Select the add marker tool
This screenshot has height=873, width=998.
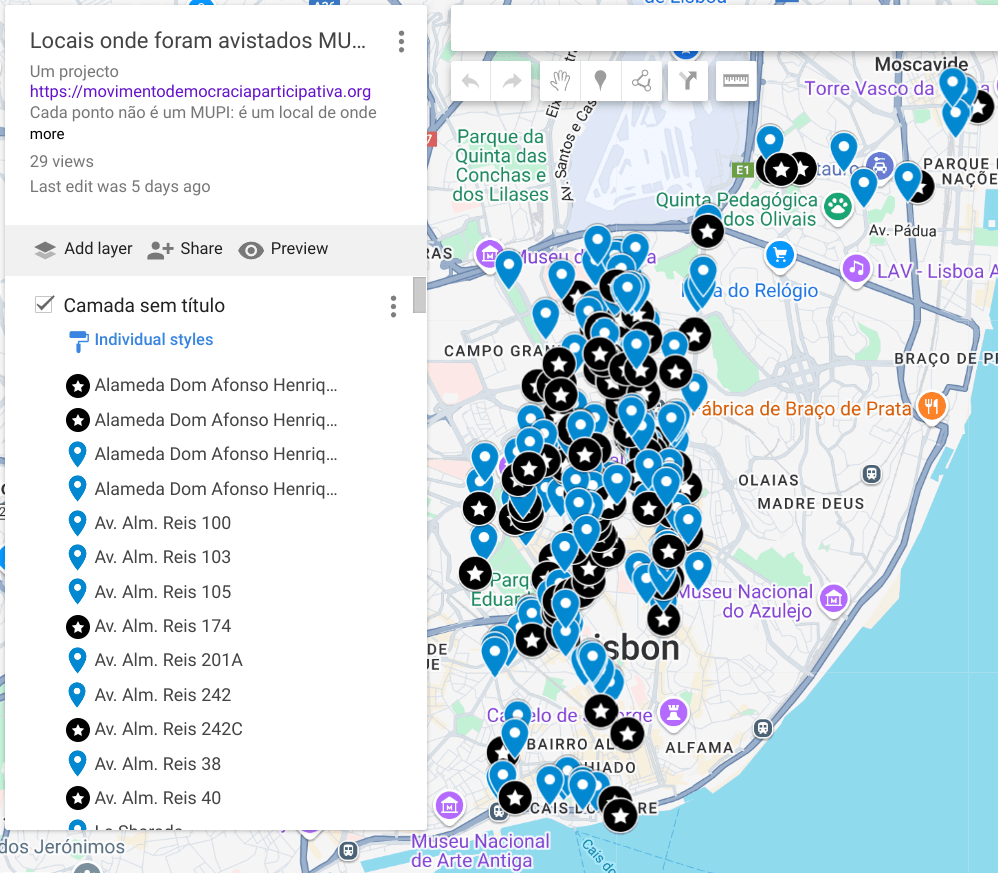point(600,82)
